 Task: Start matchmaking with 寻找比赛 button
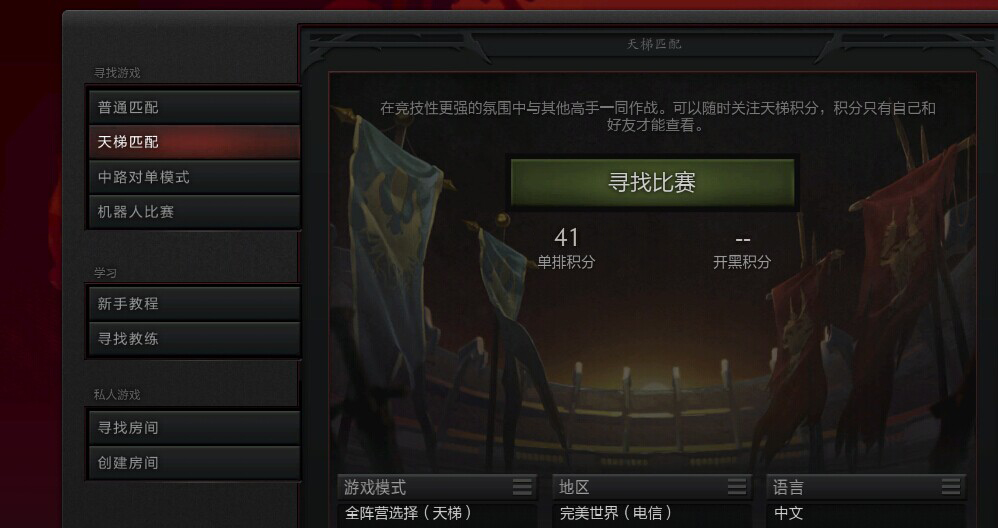point(652,182)
